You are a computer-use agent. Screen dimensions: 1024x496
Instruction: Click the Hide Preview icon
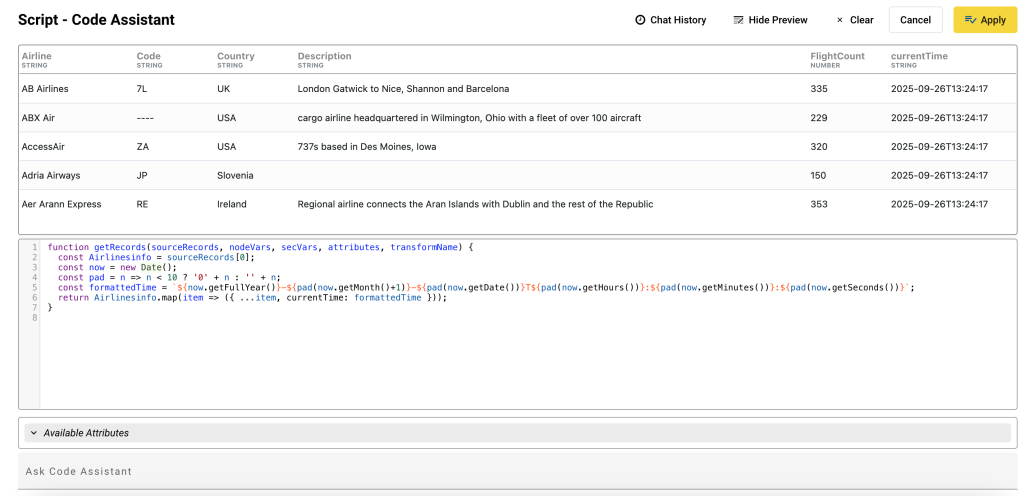click(x=738, y=20)
